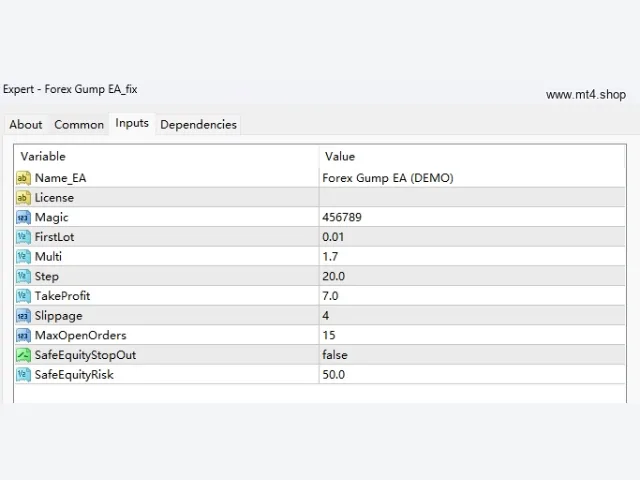Viewport: 640px width, 480px height.
Task: Click the MaxOpenOrders value 15
Action: (329, 335)
